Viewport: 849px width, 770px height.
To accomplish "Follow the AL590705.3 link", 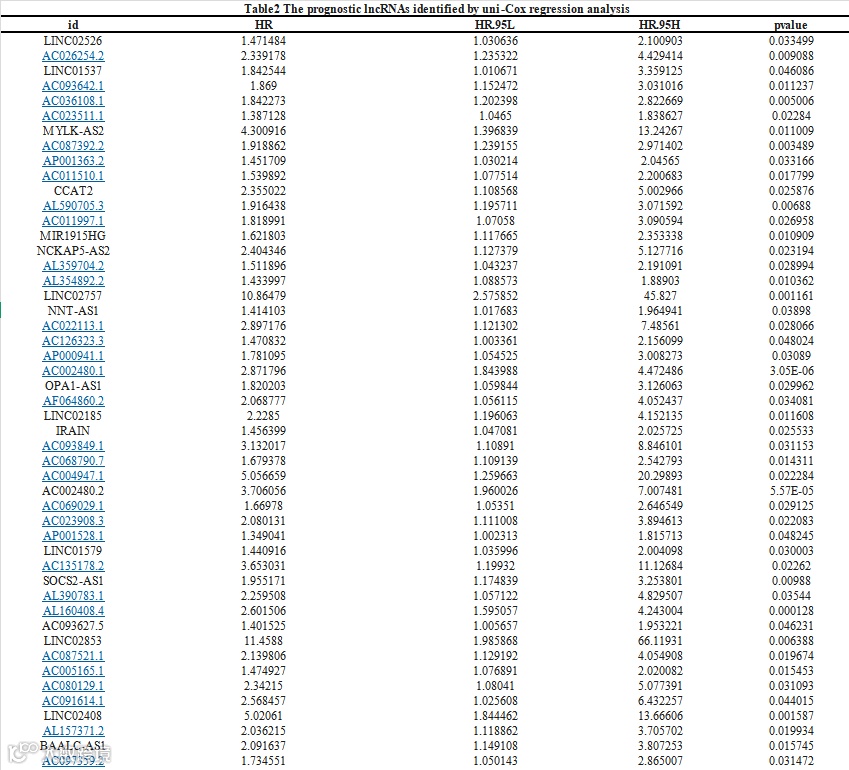I will point(73,206).
